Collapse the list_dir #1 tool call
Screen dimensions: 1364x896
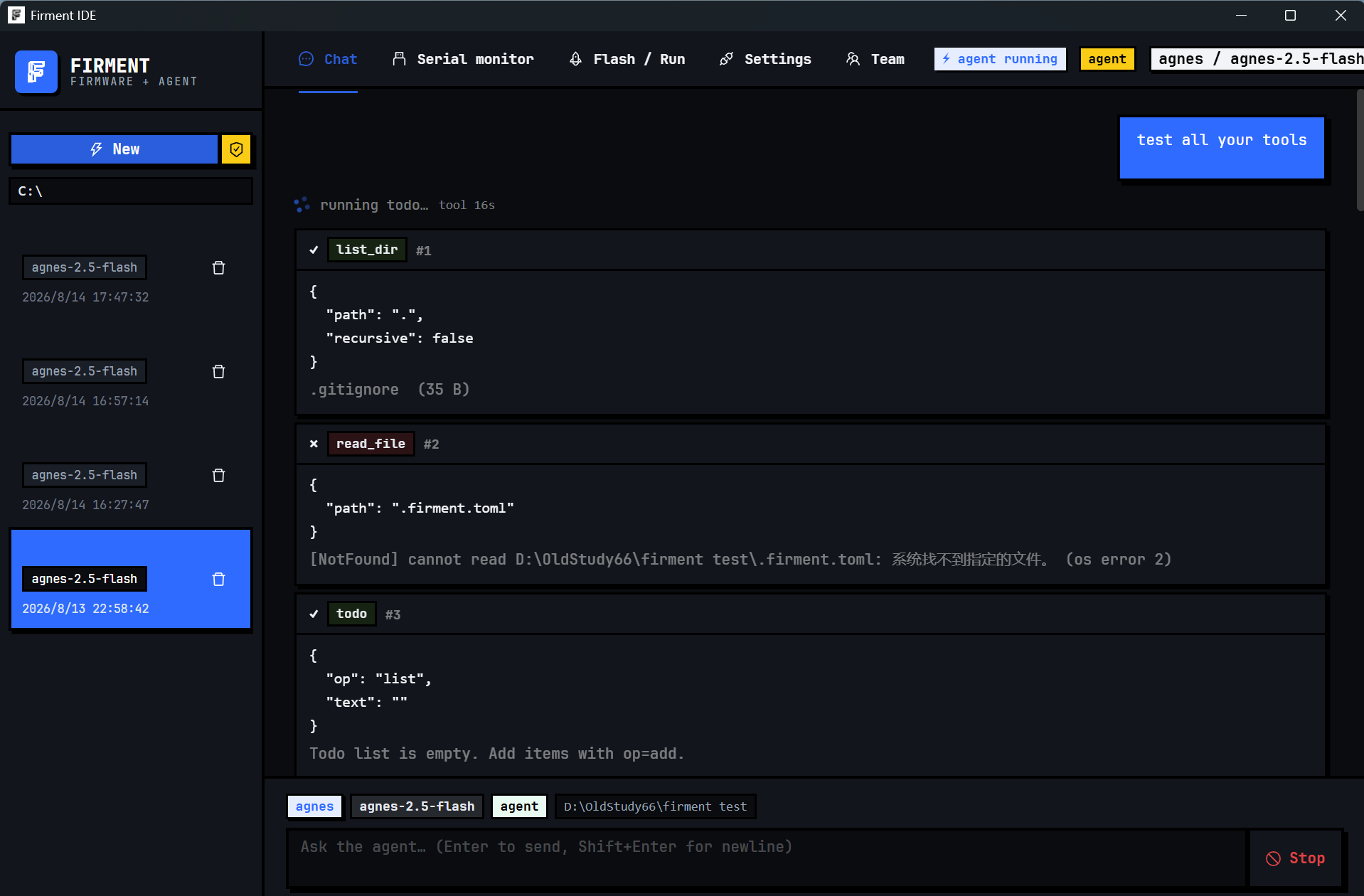(x=811, y=250)
